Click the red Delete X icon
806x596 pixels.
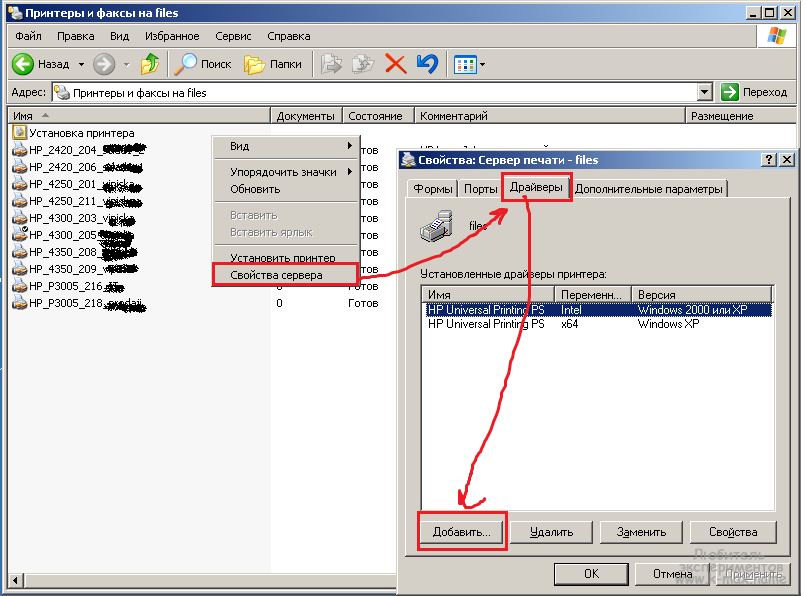click(x=395, y=64)
